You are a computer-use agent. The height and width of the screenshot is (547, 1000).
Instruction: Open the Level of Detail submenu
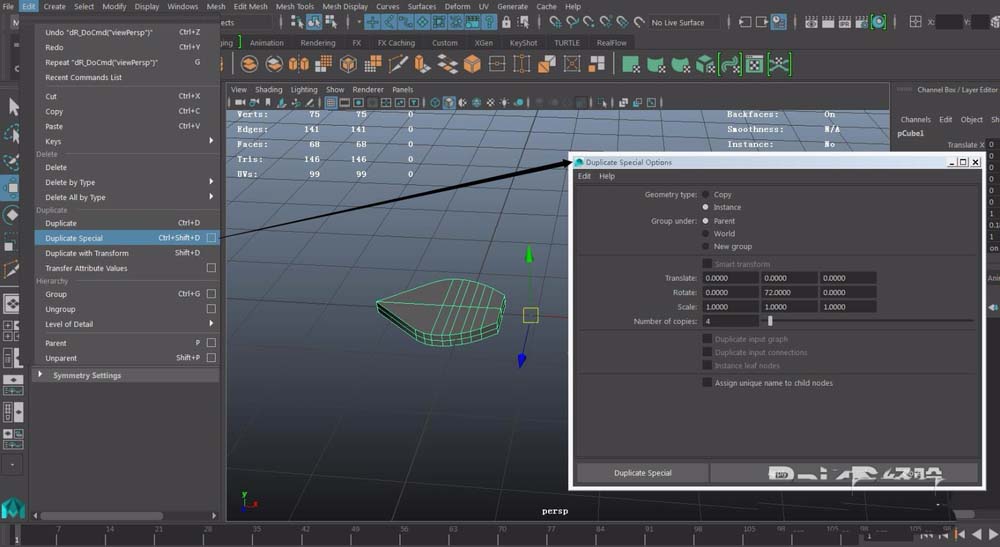coord(126,324)
